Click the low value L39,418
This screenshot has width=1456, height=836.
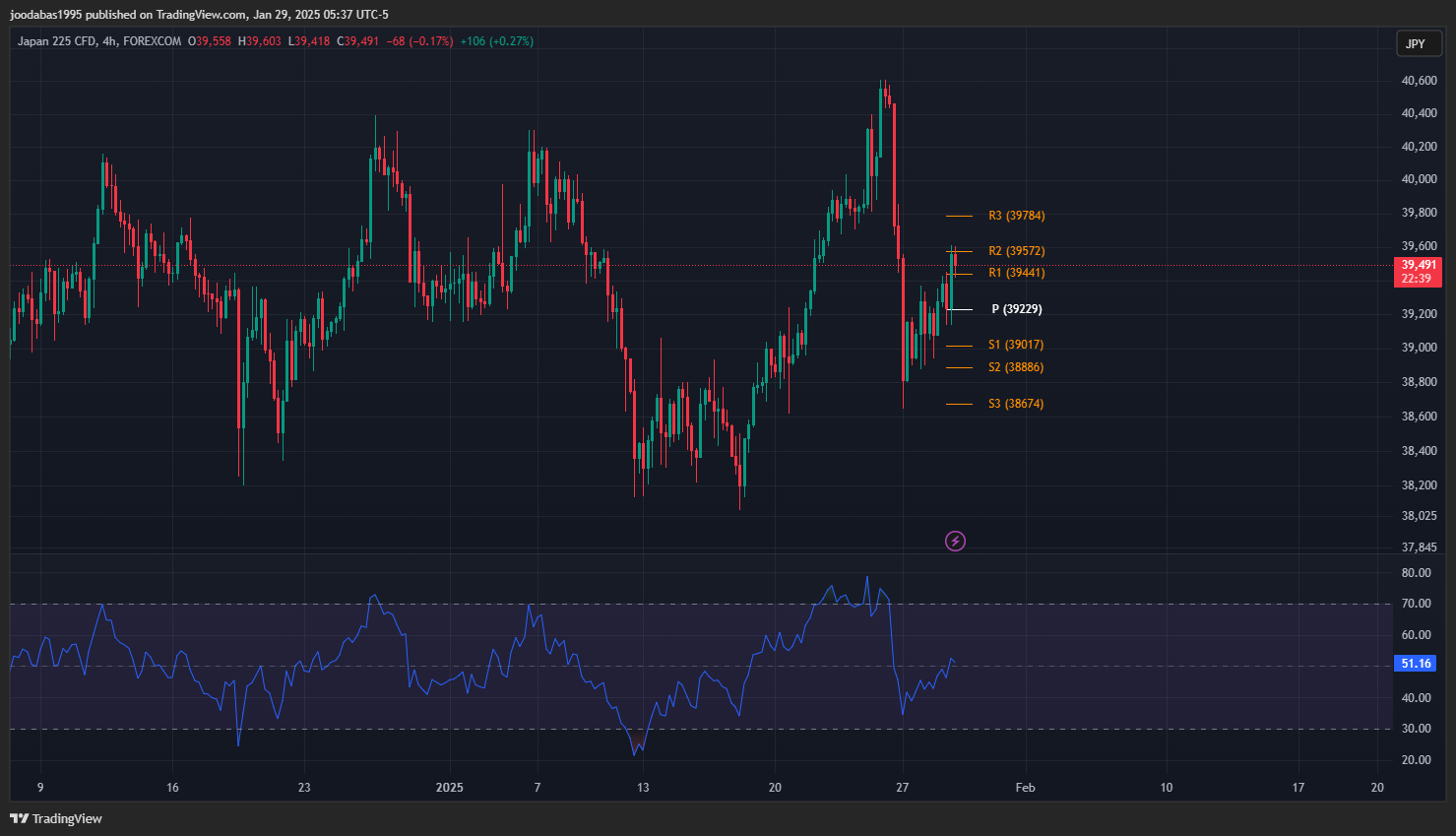309,41
